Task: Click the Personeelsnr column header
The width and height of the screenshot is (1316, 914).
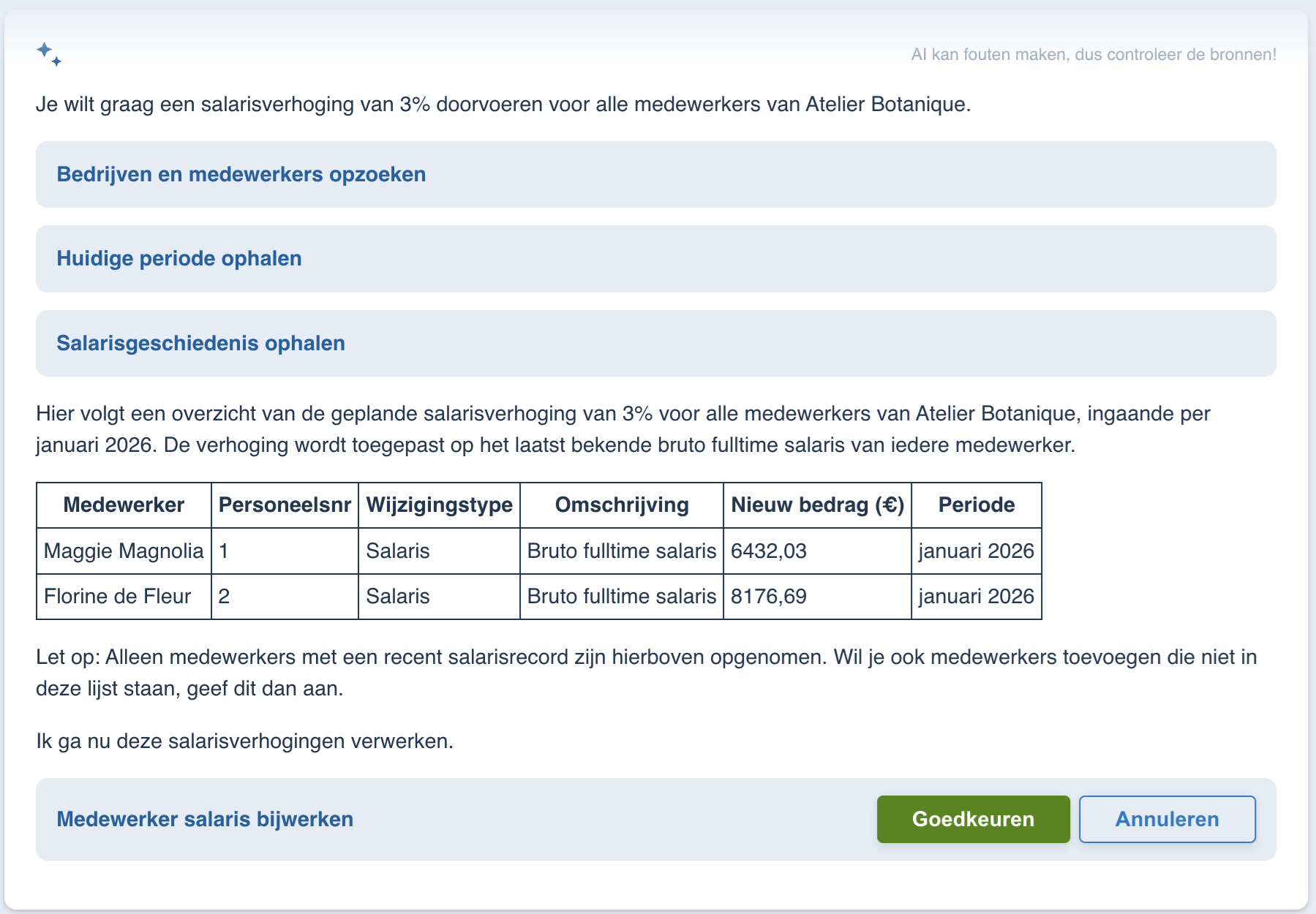Action: pyautogui.click(x=285, y=505)
